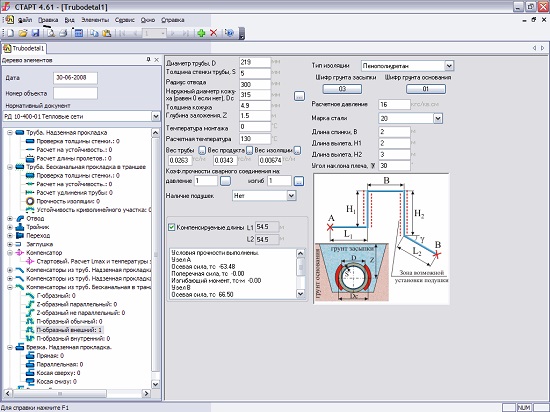Open the Справка menu
The height and width of the screenshot is (412, 550).
(x=173, y=20)
